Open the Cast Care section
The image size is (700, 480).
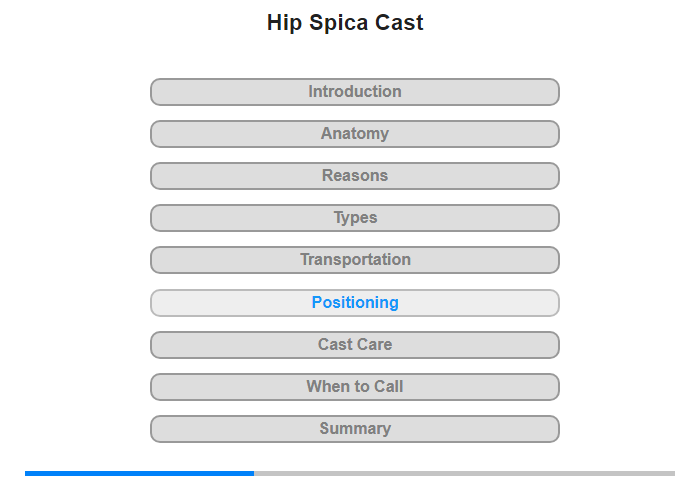coord(354,345)
